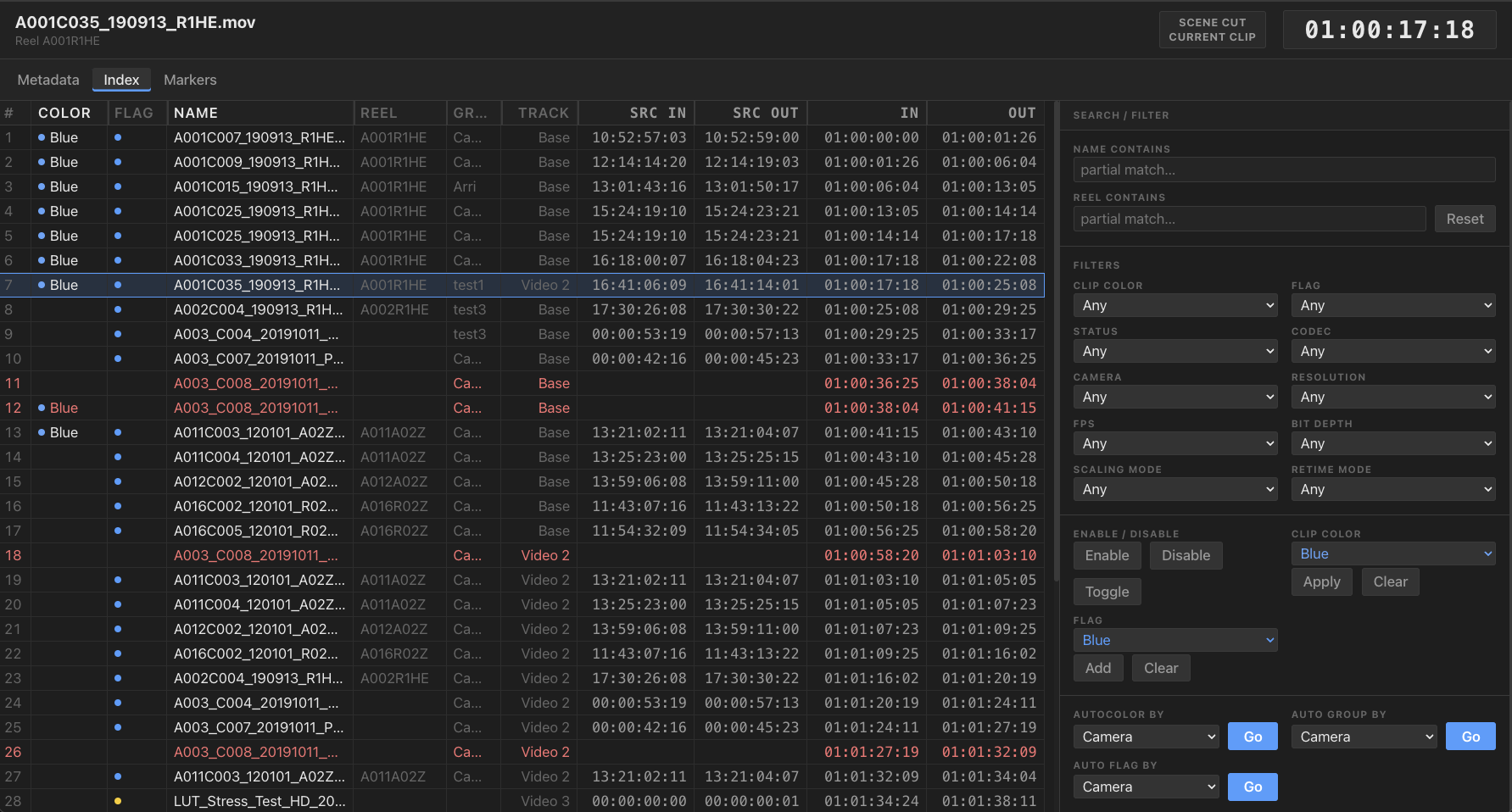Run Auto Flag By Go button
The height and width of the screenshot is (812, 1512).
click(1253, 787)
